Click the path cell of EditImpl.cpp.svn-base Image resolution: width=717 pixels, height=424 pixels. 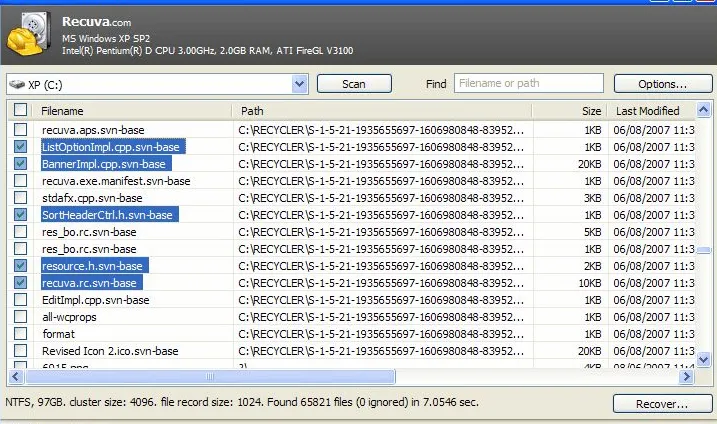click(x=381, y=300)
